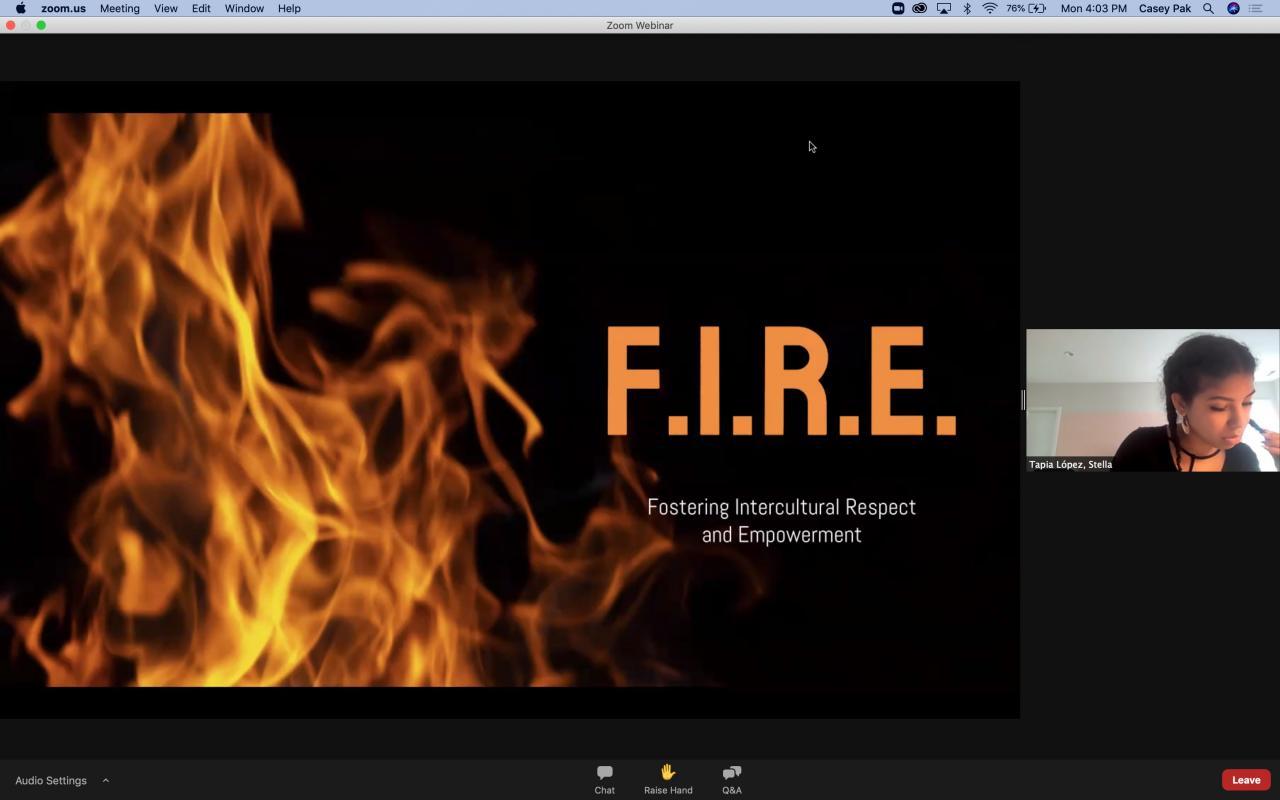Show battery status at 76%
The width and height of the screenshot is (1280, 800).
(x=1026, y=8)
